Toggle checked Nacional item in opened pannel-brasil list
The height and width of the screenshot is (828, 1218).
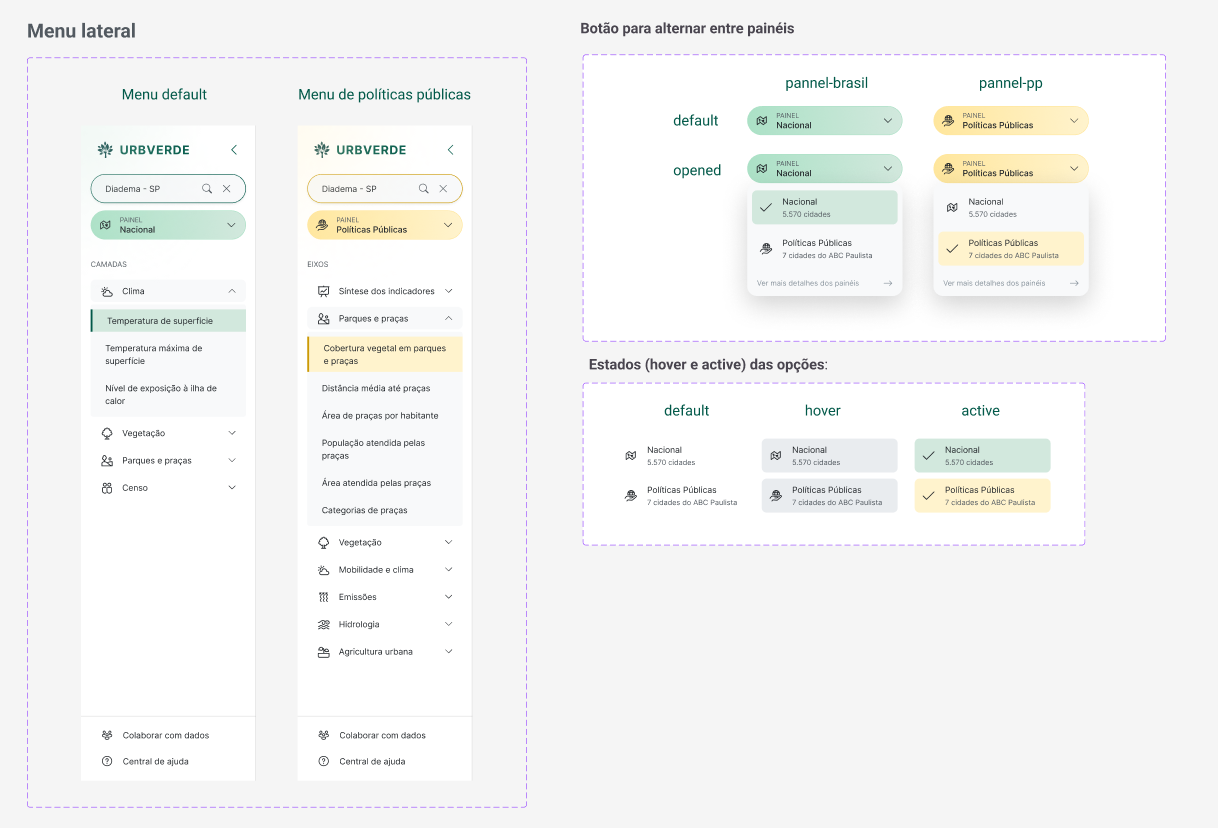(x=824, y=207)
